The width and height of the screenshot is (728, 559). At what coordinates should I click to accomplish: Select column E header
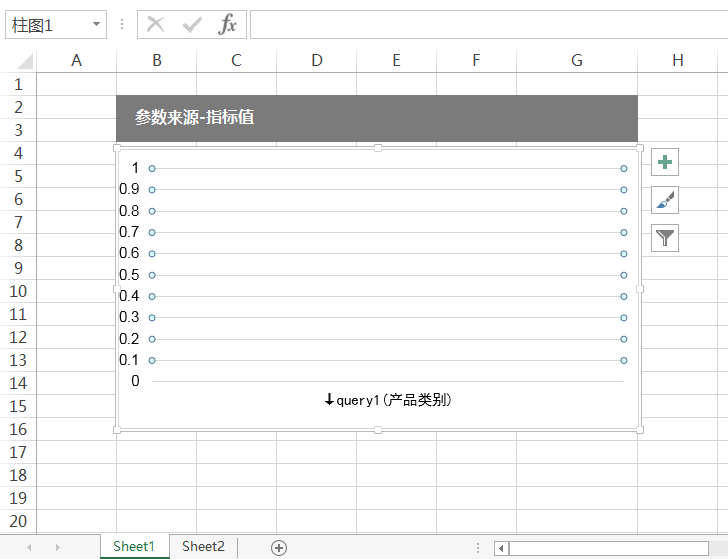click(396, 60)
